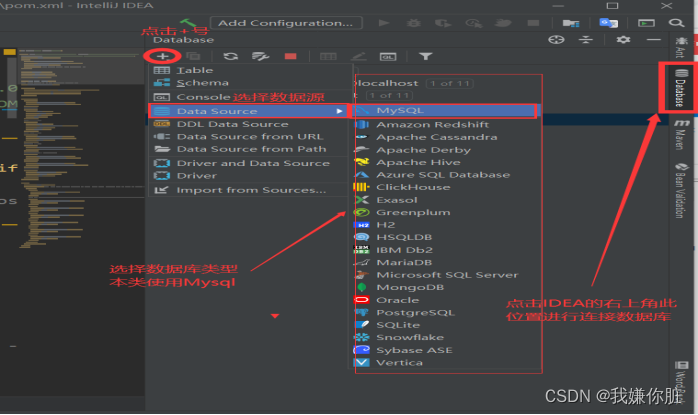Image resolution: width=698 pixels, height=415 pixels.
Task: Choose Oracle data source
Action: (x=446, y=300)
